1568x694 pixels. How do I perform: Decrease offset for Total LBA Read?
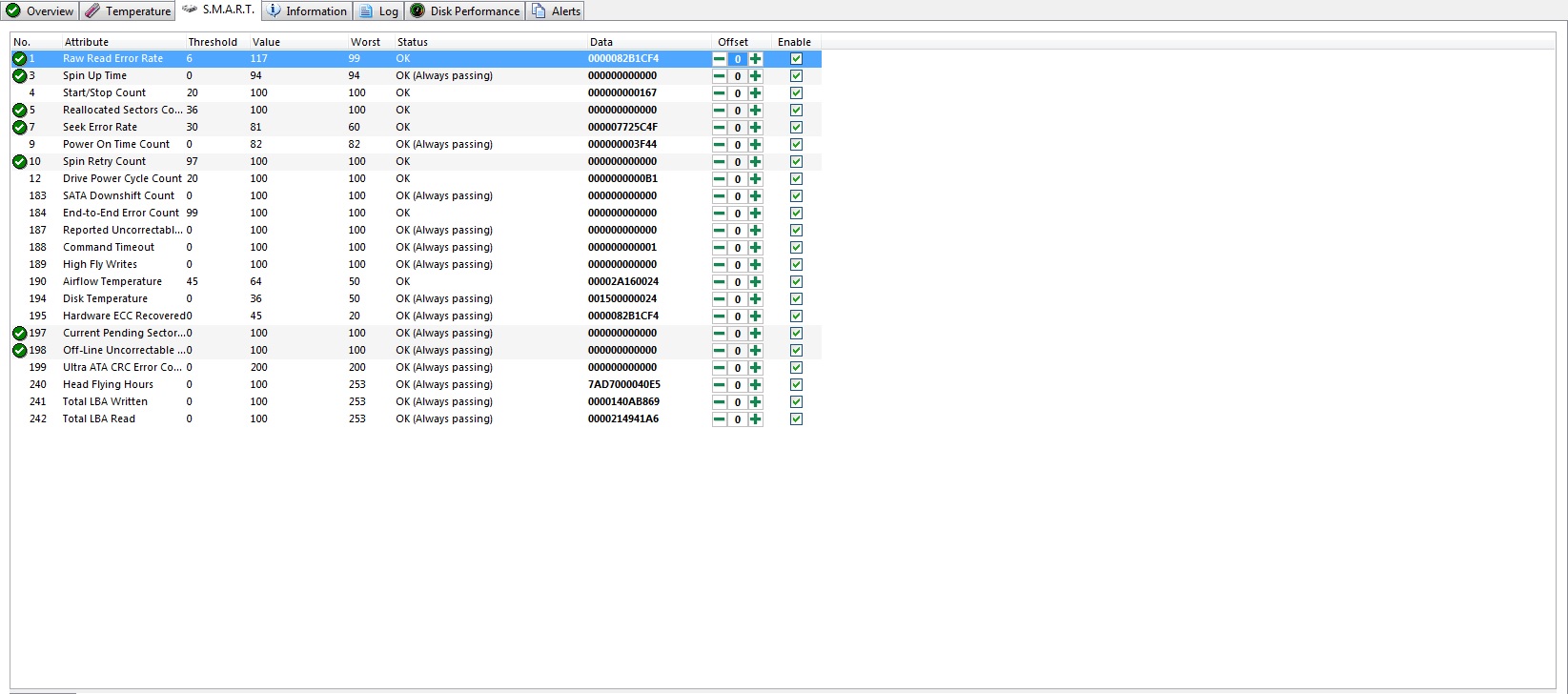(x=720, y=419)
